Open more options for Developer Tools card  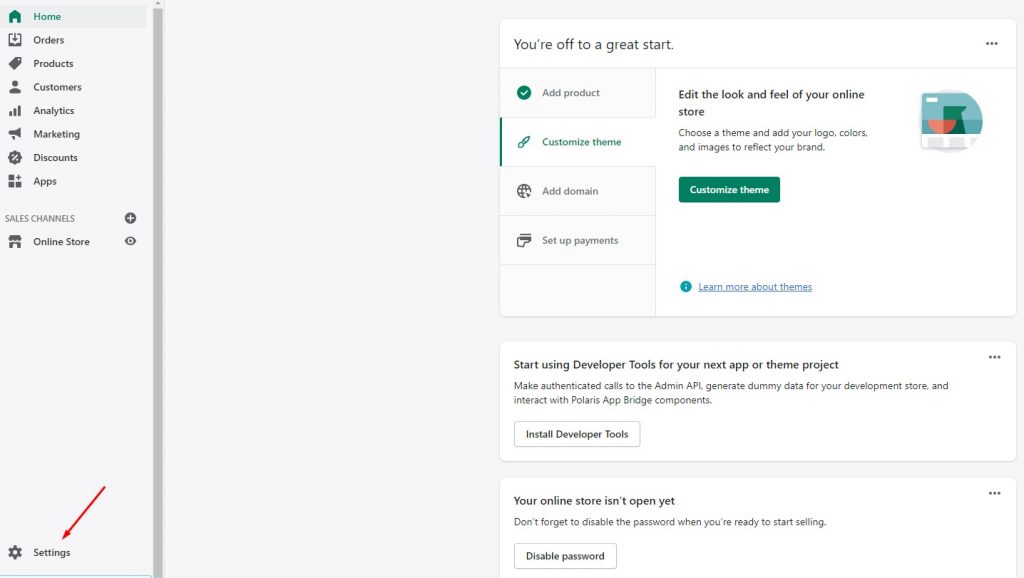pyautogui.click(x=994, y=357)
